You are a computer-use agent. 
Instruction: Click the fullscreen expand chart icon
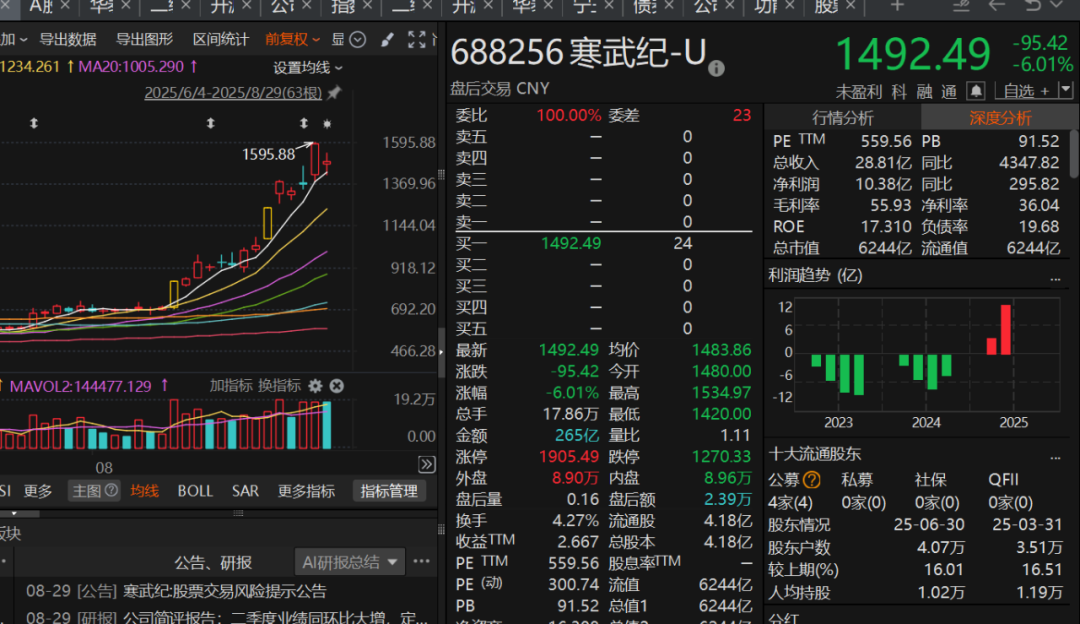[417, 40]
